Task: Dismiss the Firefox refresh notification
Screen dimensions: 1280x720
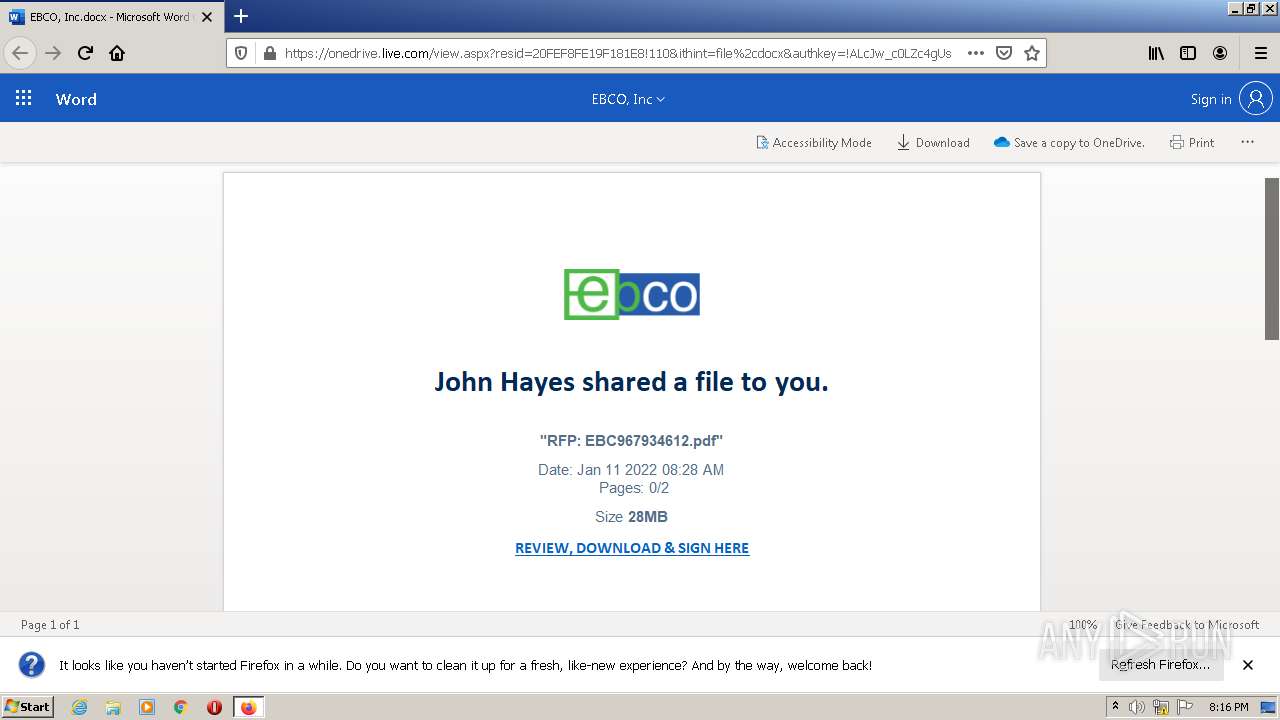Action: point(1248,665)
